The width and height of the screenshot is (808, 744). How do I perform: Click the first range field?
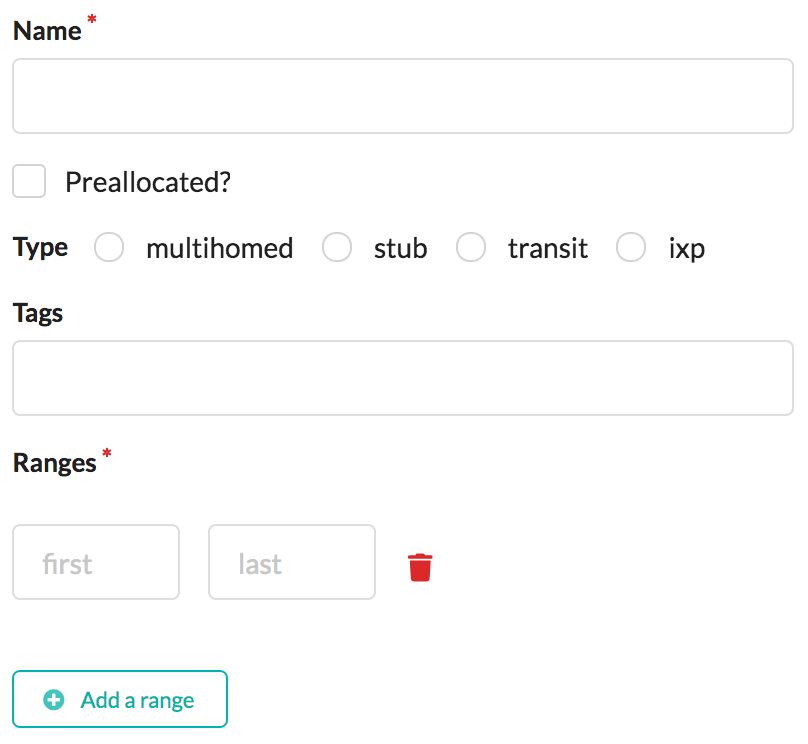click(x=95, y=562)
